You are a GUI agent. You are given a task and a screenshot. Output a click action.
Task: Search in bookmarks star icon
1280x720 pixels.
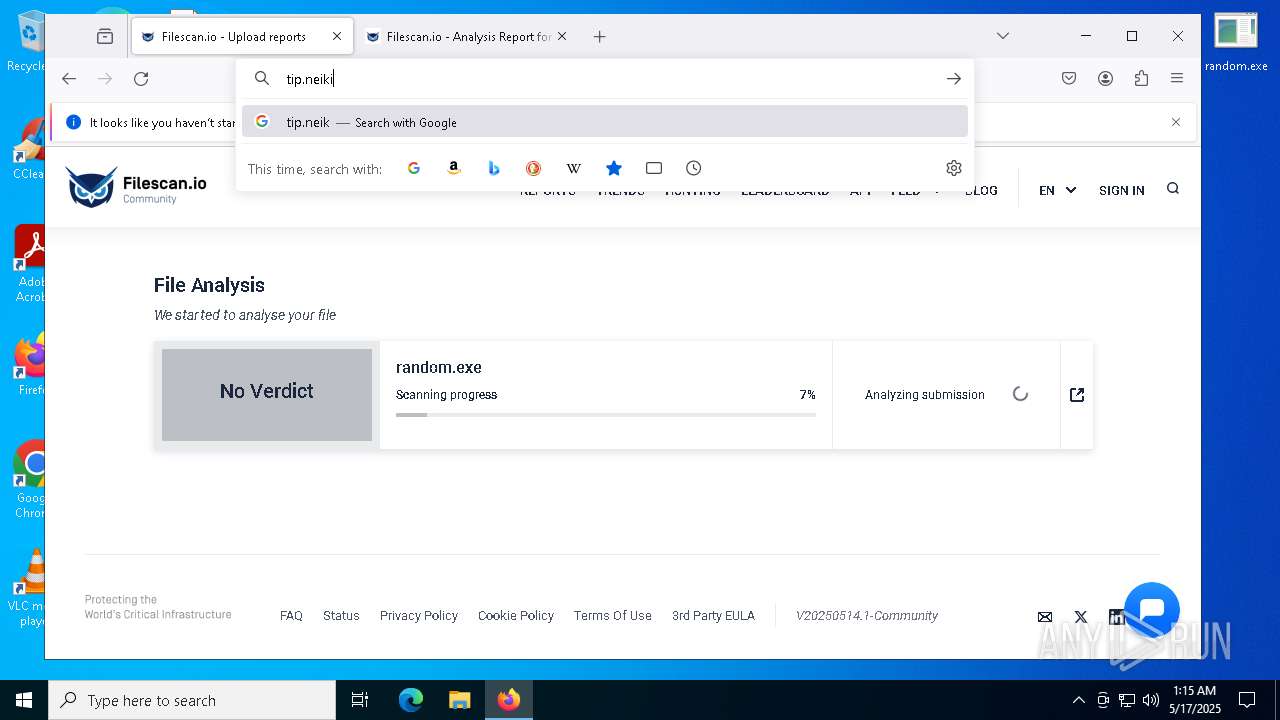[614, 168]
